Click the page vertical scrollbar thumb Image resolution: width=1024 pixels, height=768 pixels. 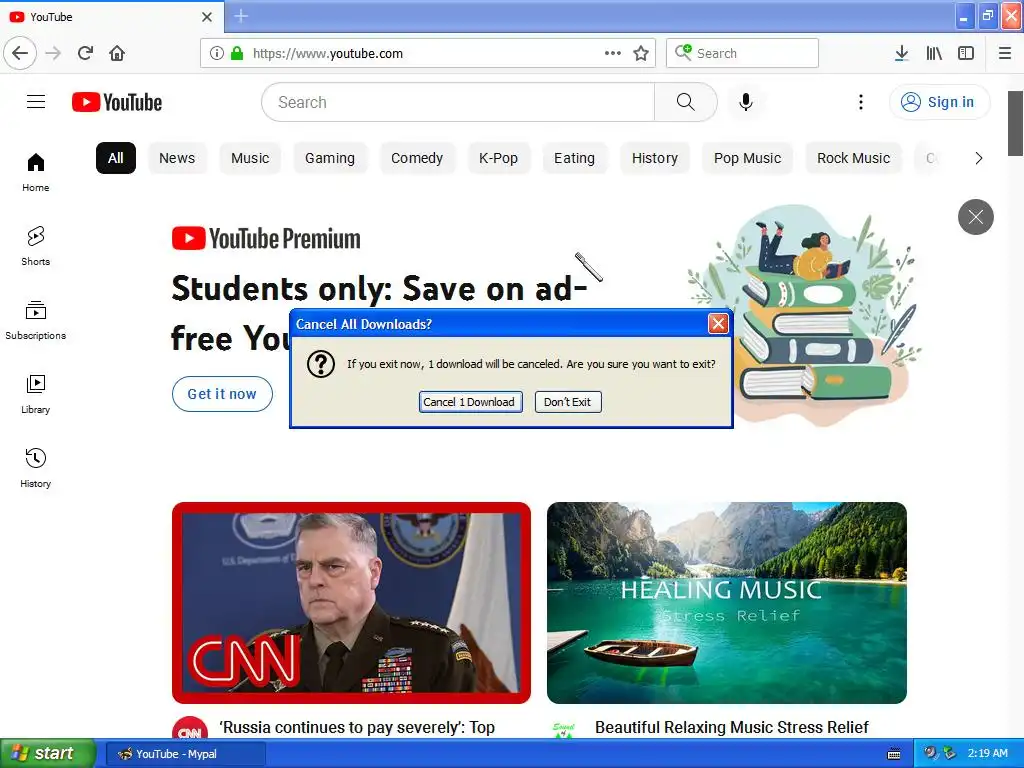coord(1015,123)
